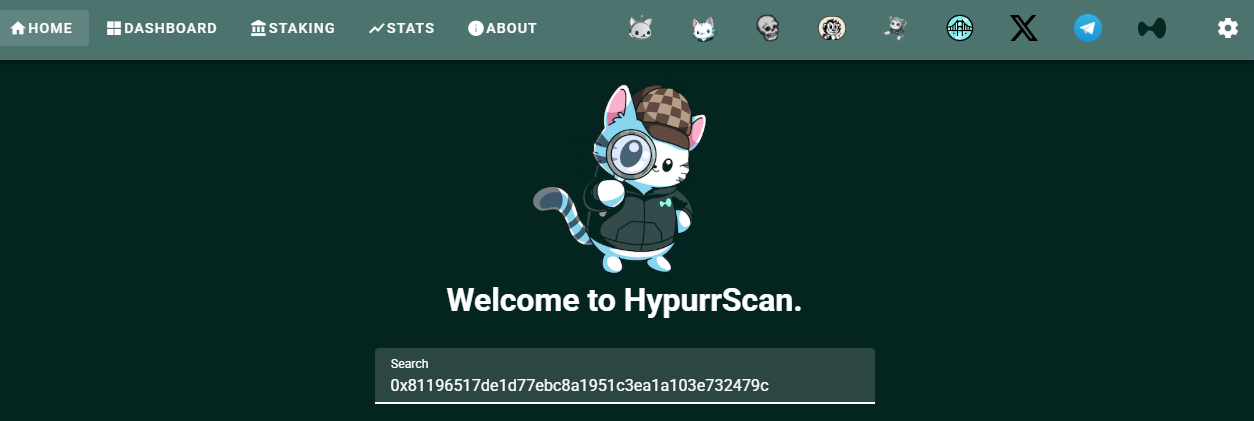
Task: Open the About page
Action: point(502,28)
